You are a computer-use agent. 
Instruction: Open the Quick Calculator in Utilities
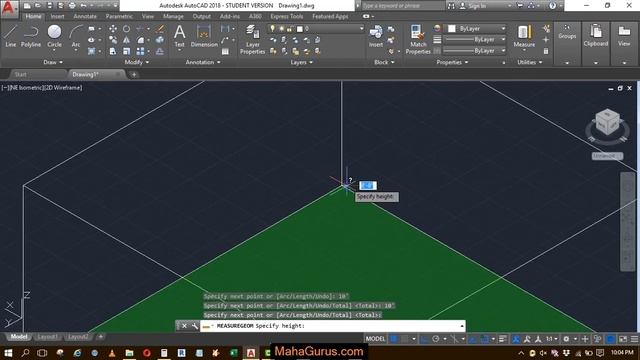(x=546, y=51)
